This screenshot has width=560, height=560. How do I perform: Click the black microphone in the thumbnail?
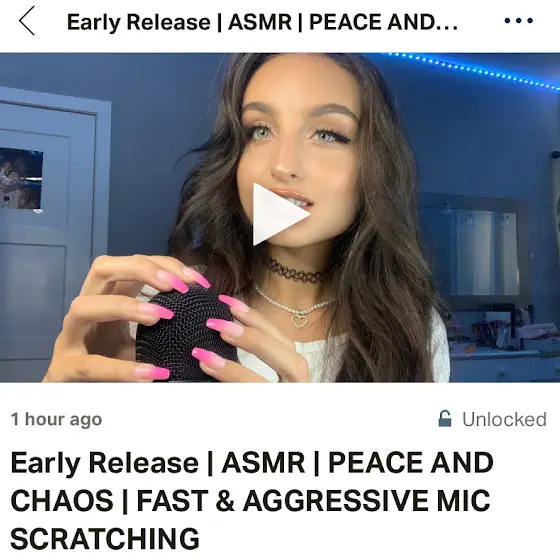click(187, 332)
